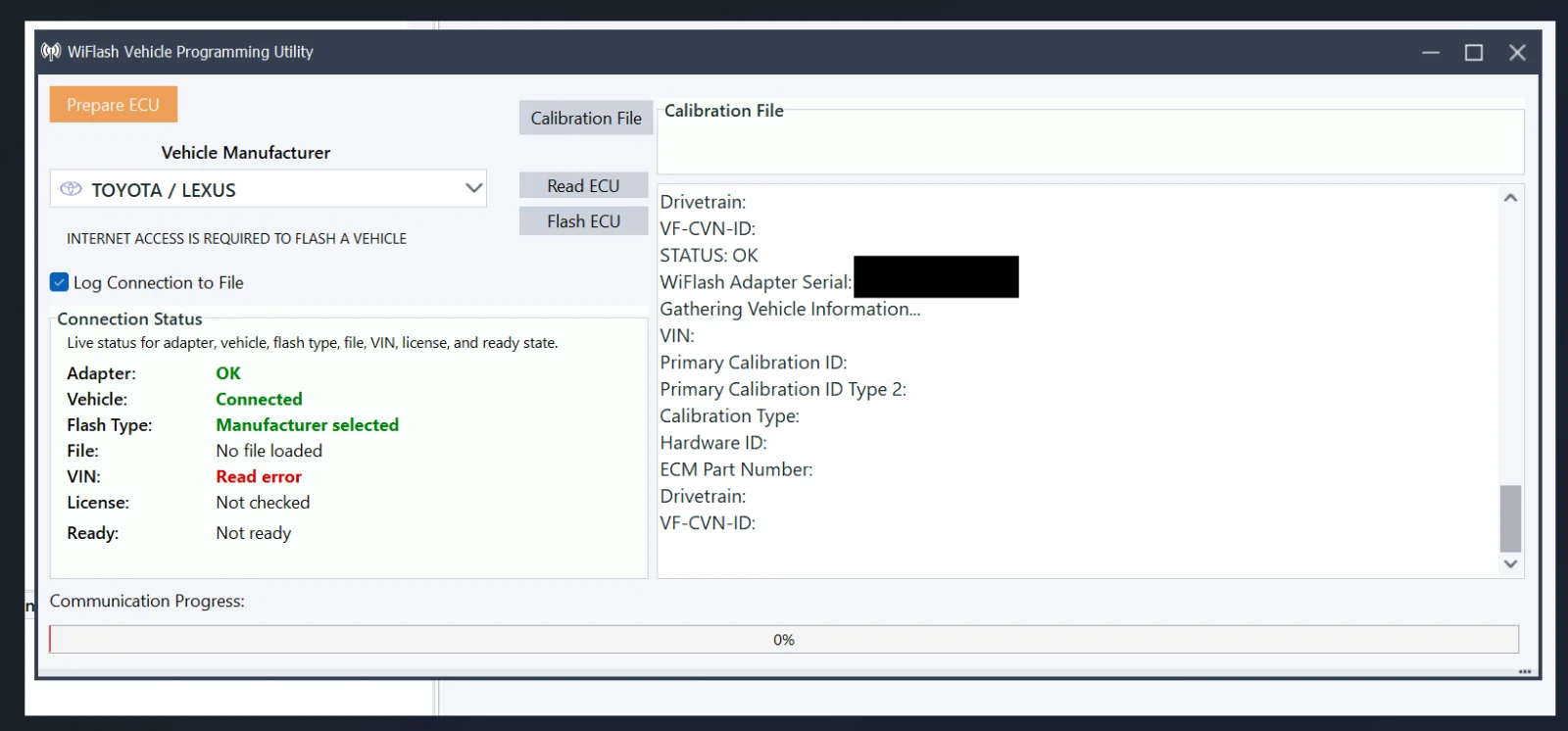Select the 'Calibration Type:' log line
Screen dimensions: 1568x731
(x=730, y=416)
